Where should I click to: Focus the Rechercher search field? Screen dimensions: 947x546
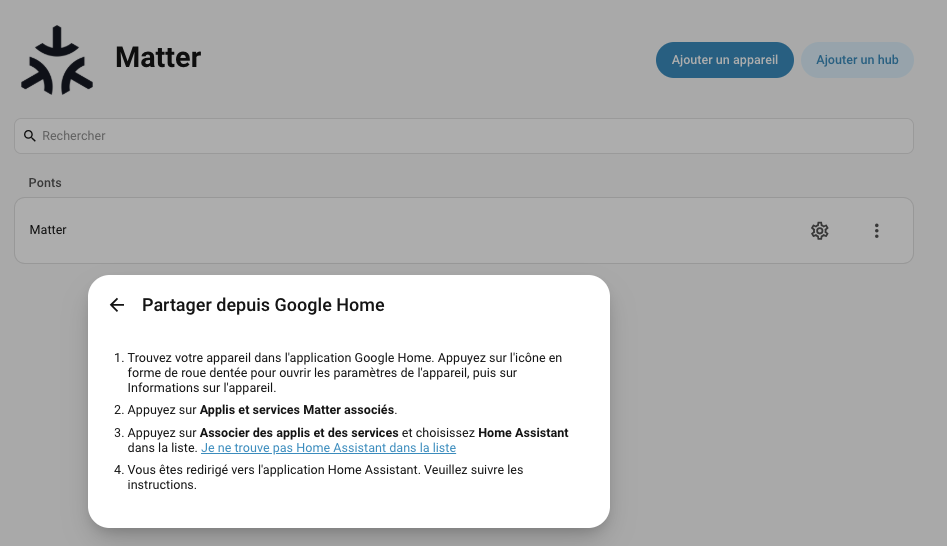[464, 136]
